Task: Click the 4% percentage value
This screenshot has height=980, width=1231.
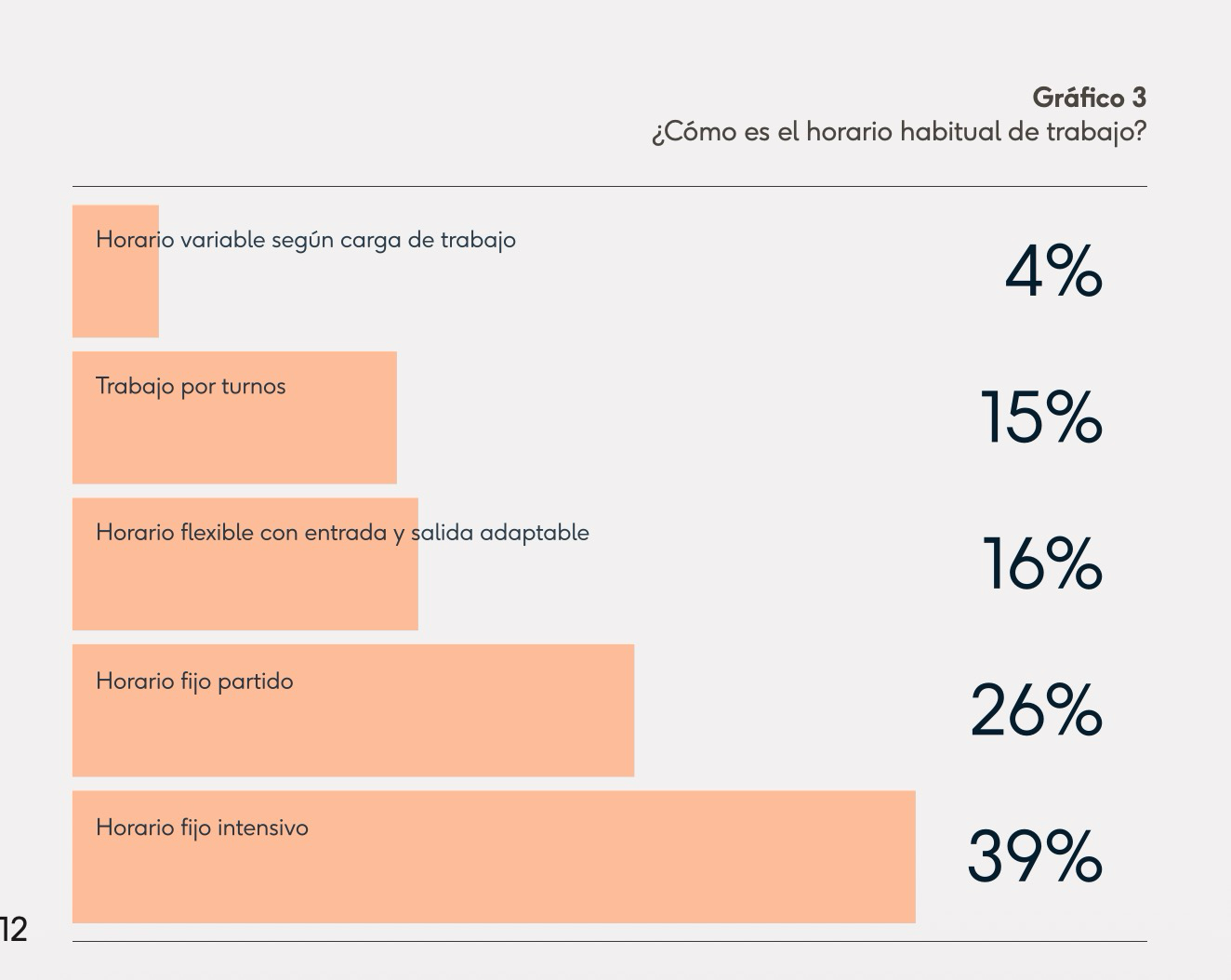Action: point(1053,272)
